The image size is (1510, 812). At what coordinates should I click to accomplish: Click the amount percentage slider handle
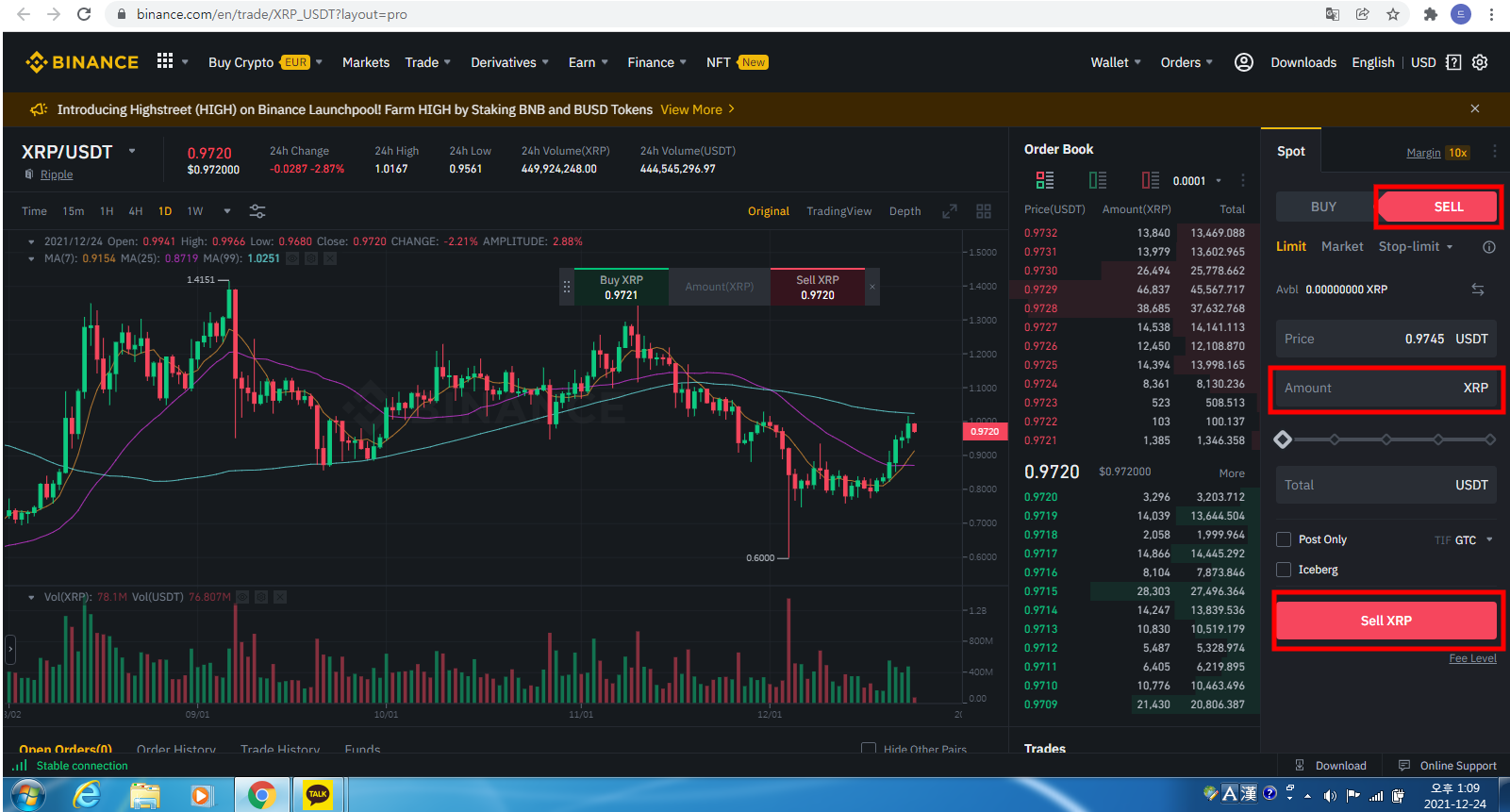(1282, 439)
